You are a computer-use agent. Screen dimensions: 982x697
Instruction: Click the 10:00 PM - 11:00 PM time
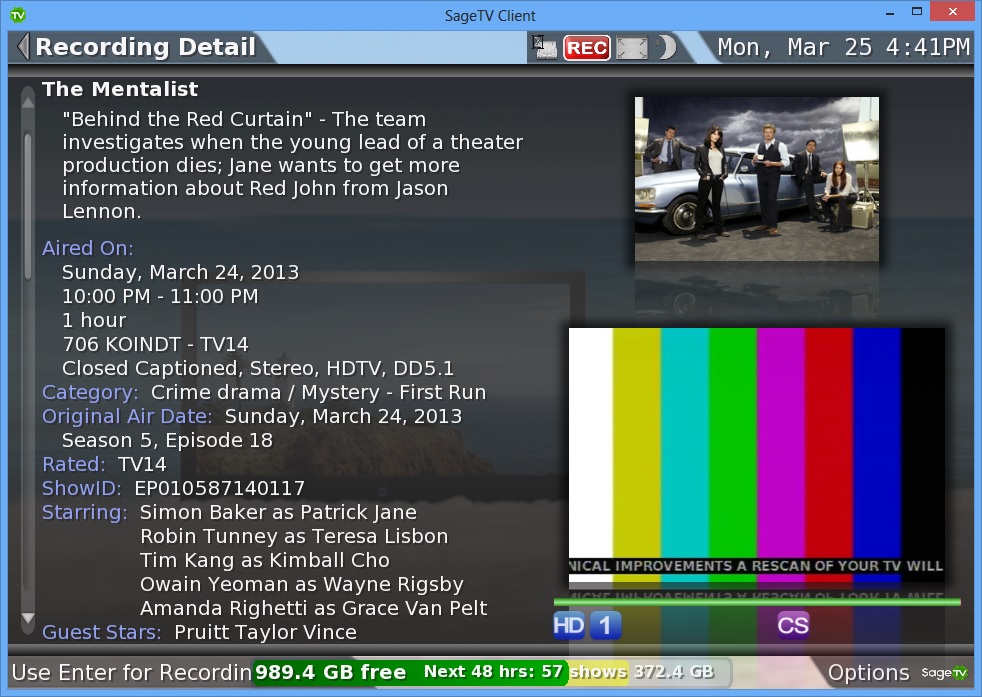tap(160, 296)
